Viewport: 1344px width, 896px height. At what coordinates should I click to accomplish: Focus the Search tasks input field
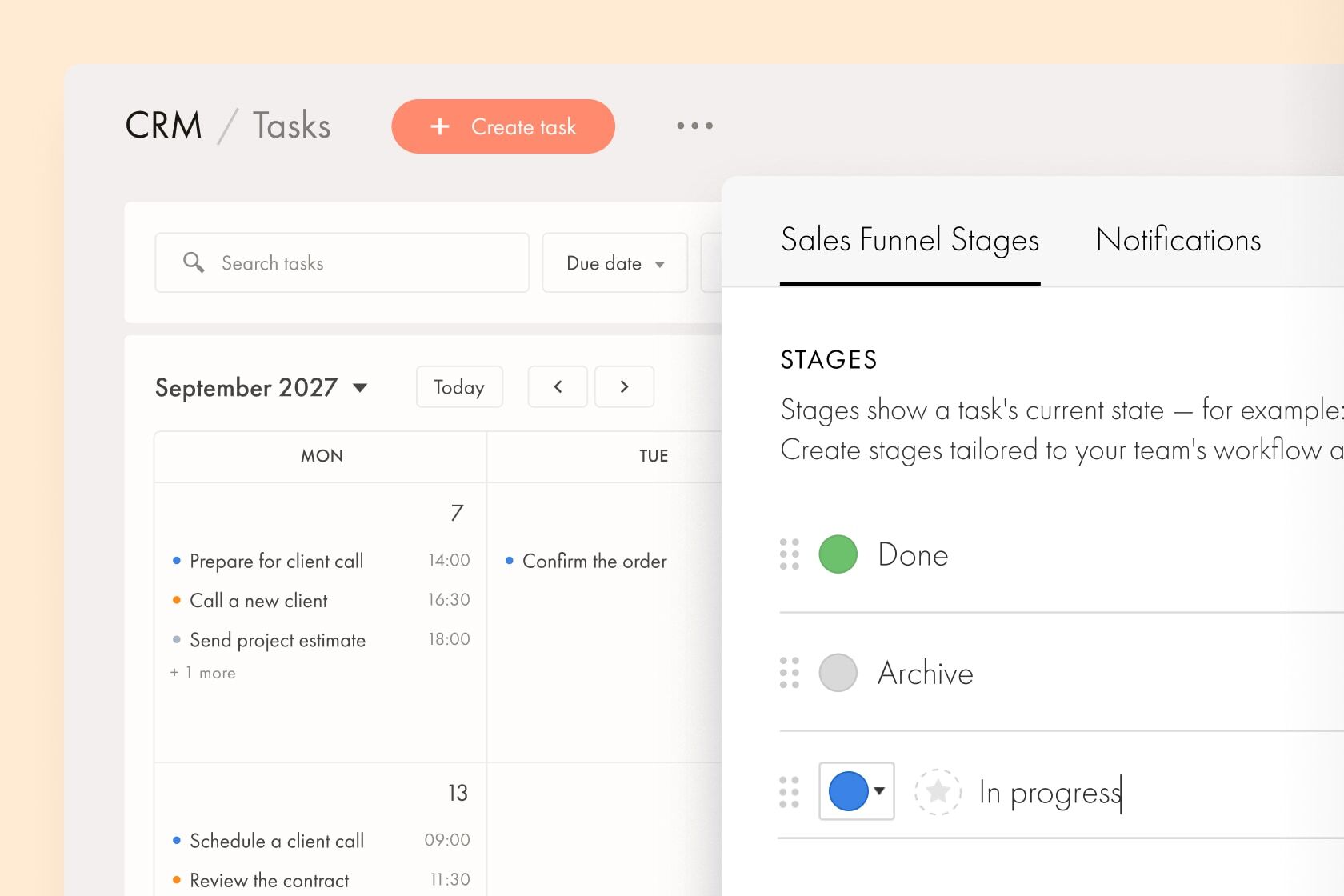(342, 263)
